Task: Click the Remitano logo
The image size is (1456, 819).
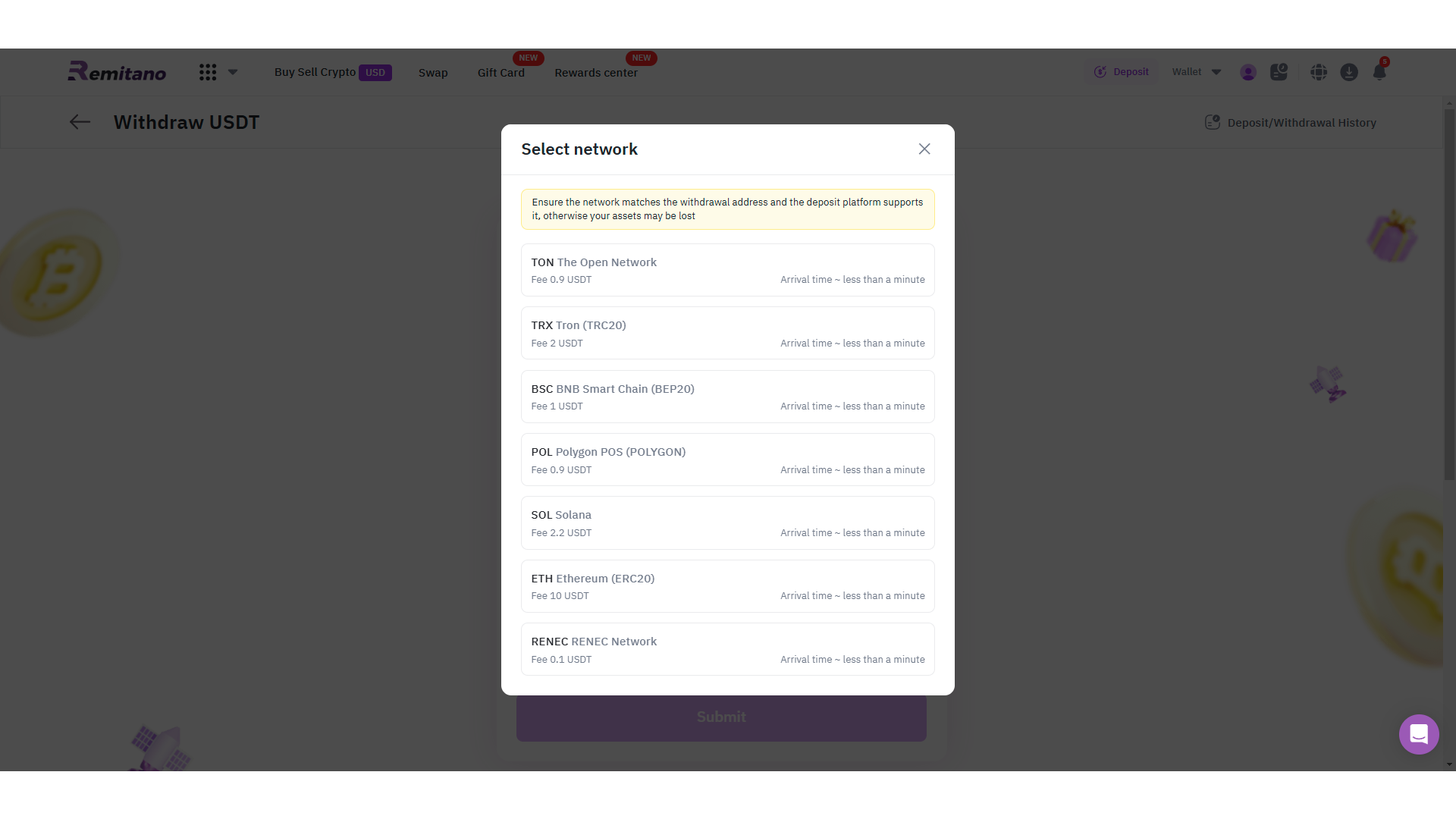Action: pos(117,71)
